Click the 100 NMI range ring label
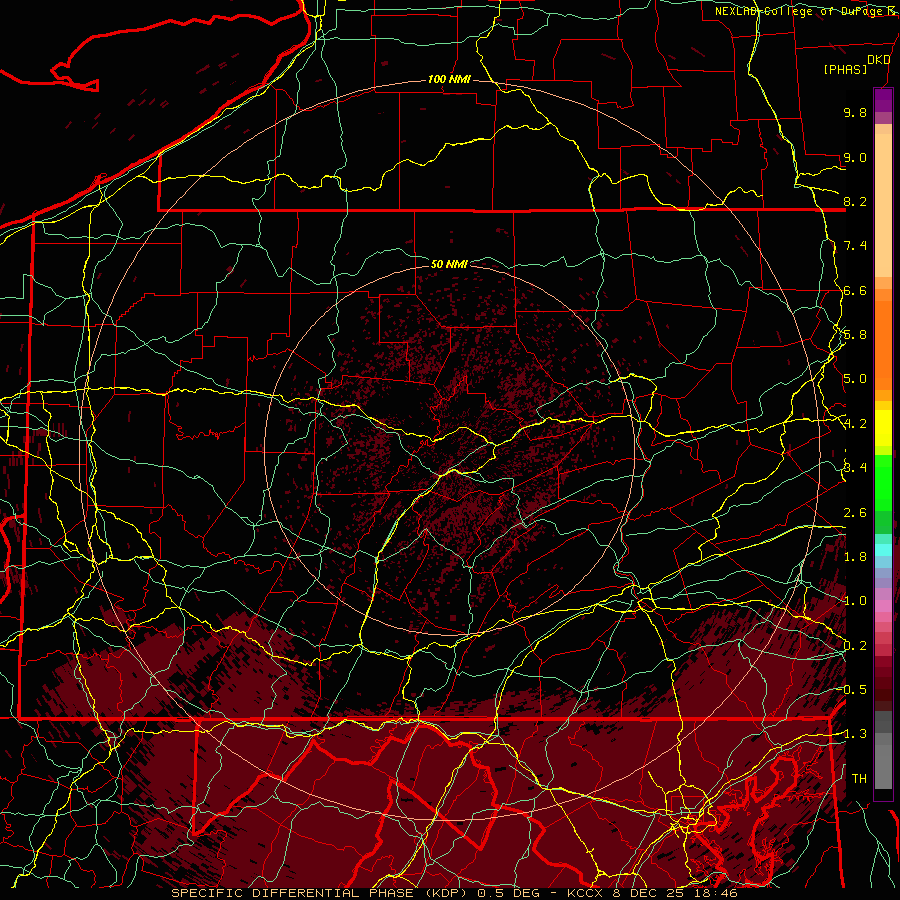Image resolution: width=900 pixels, height=900 pixels. pyautogui.click(x=449, y=79)
